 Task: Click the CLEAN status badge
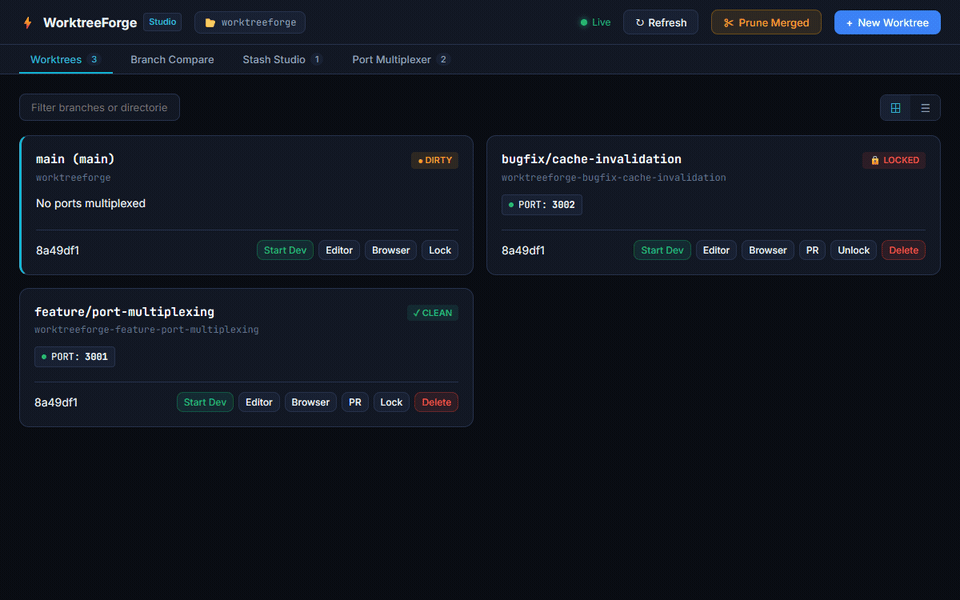pos(432,313)
